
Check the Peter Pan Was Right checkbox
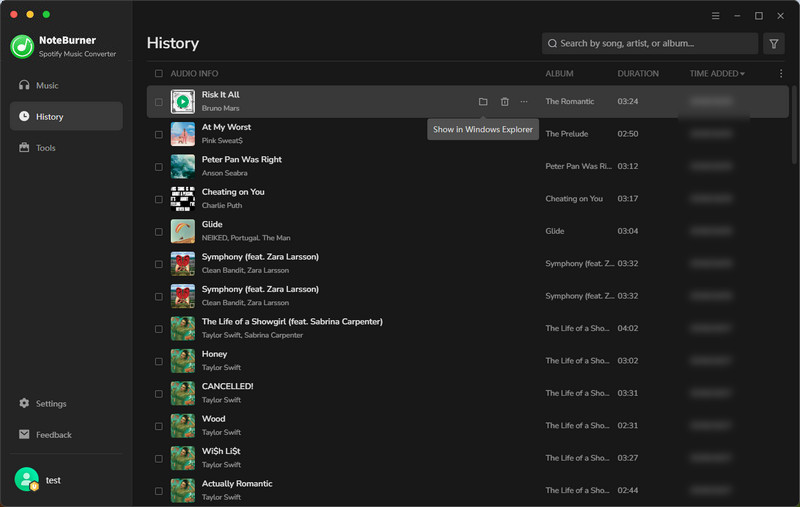pos(159,167)
